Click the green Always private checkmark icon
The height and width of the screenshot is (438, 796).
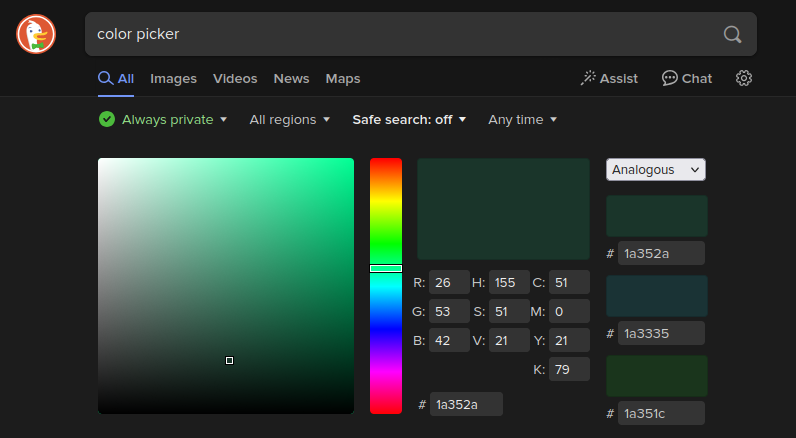107,119
